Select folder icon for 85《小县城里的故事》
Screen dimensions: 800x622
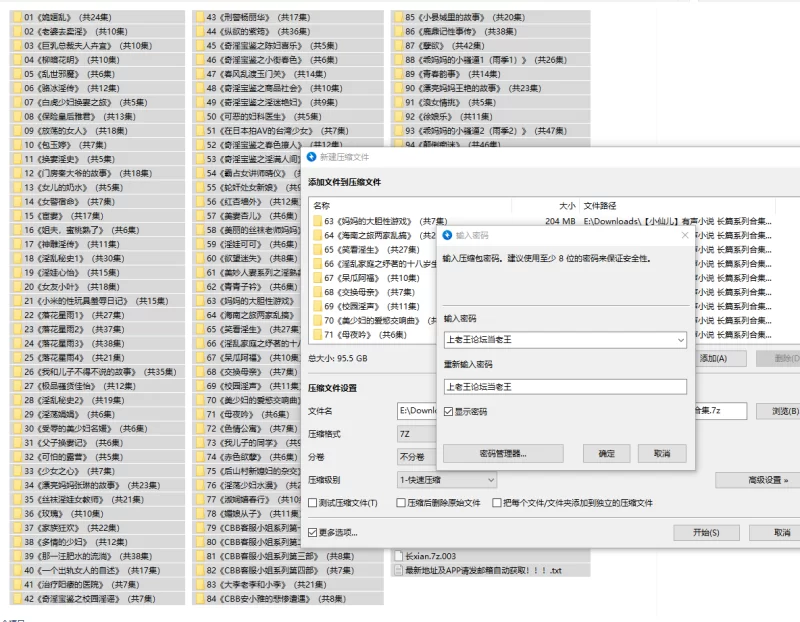(x=398, y=17)
